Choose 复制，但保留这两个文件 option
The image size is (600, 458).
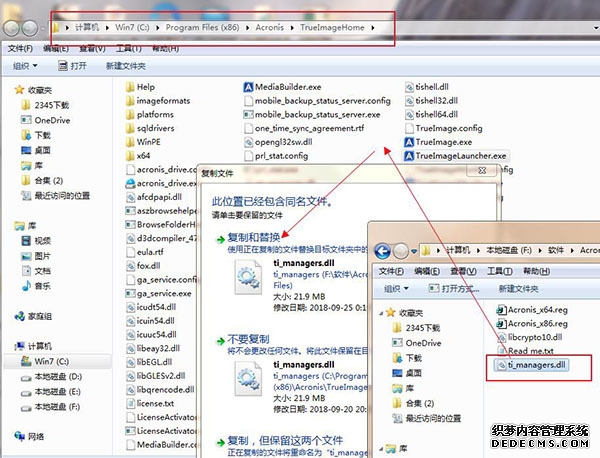pos(285,440)
